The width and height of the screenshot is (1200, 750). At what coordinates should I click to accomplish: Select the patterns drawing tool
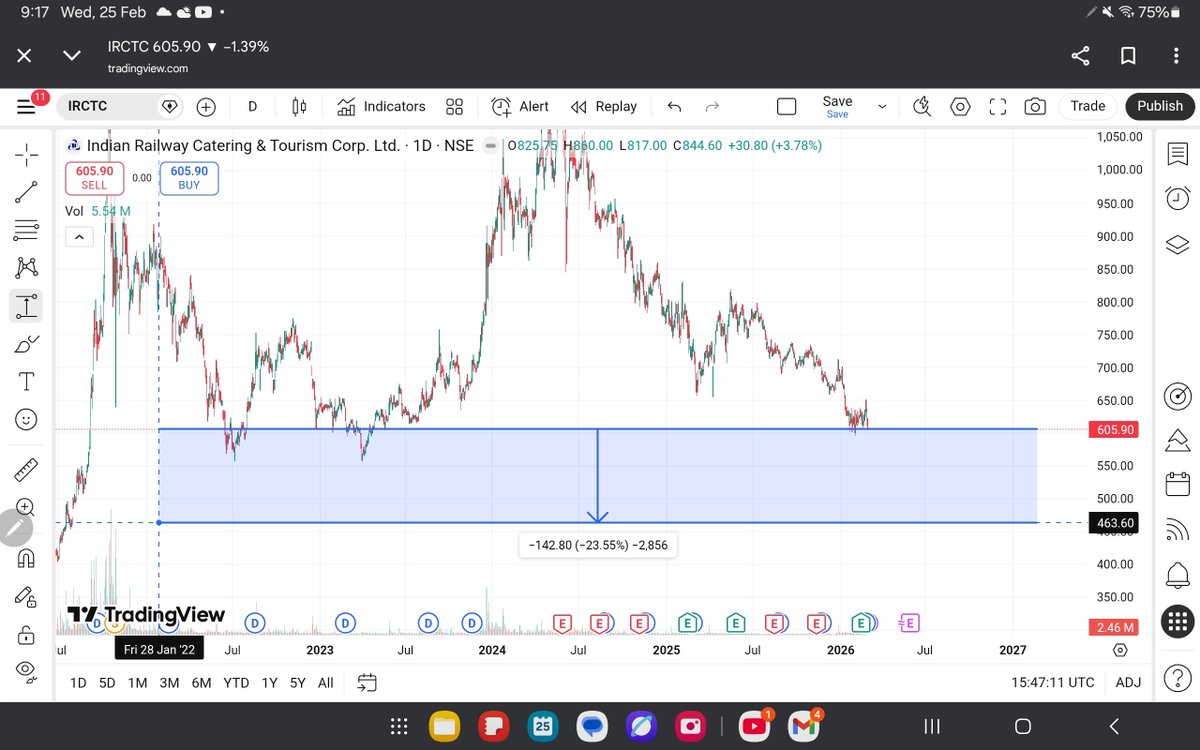click(x=26, y=267)
